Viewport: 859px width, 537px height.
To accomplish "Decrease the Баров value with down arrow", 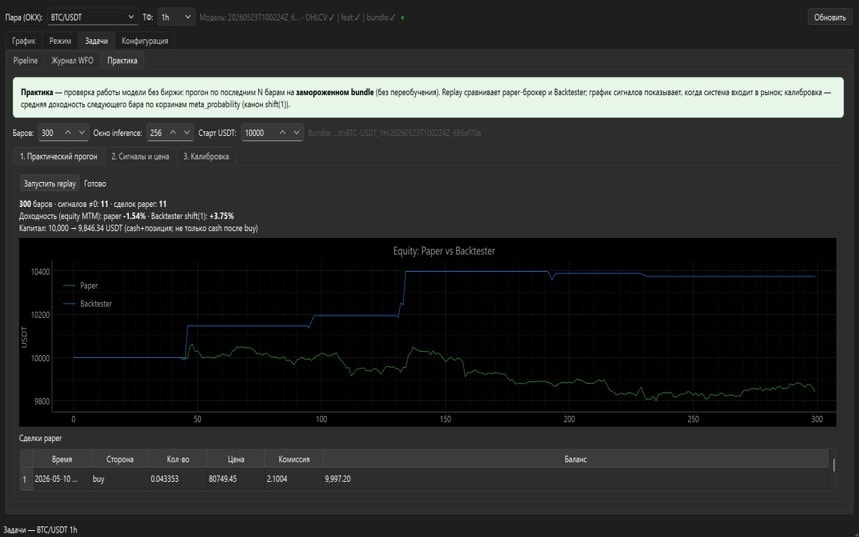I will [x=82, y=133].
